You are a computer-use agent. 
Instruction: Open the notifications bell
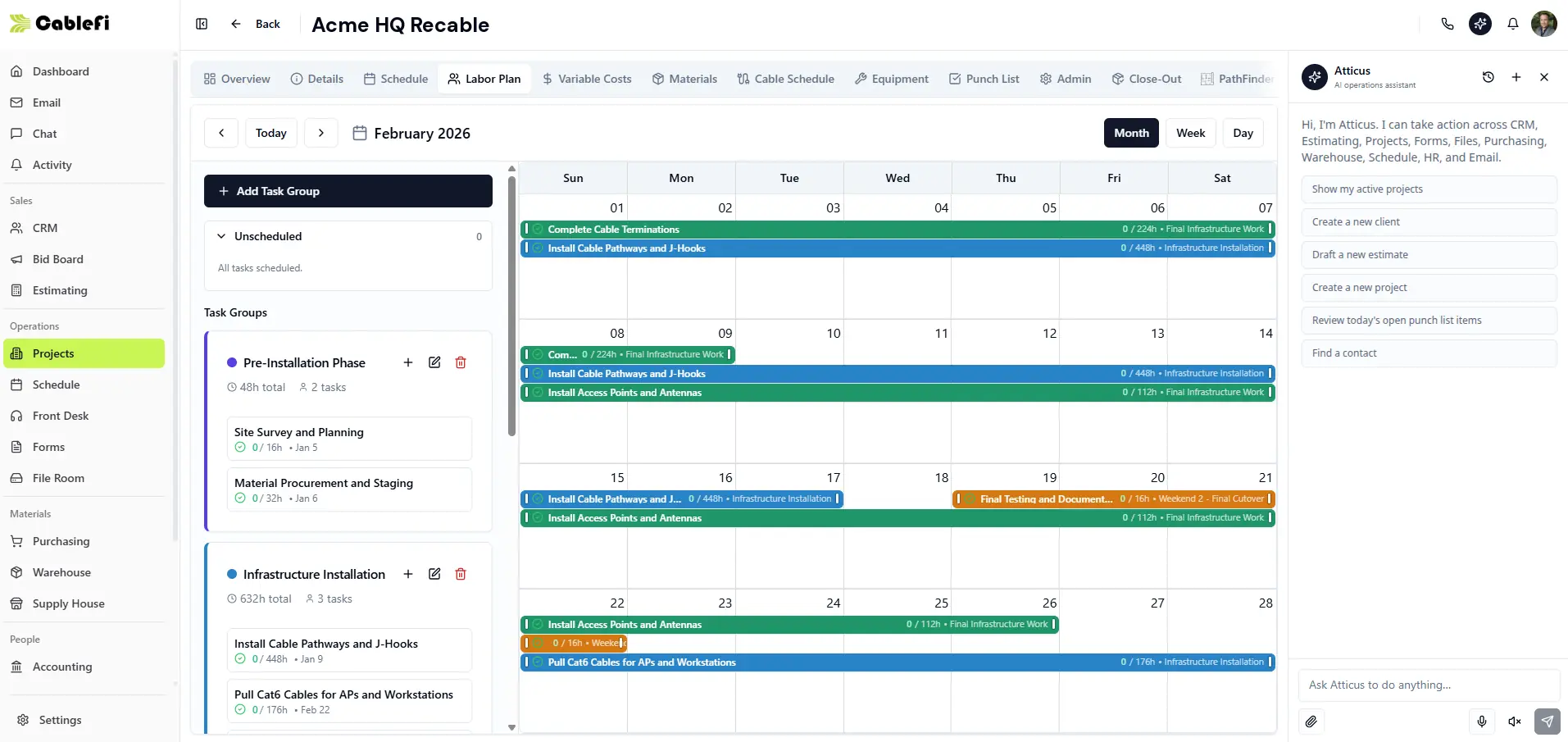tap(1513, 24)
